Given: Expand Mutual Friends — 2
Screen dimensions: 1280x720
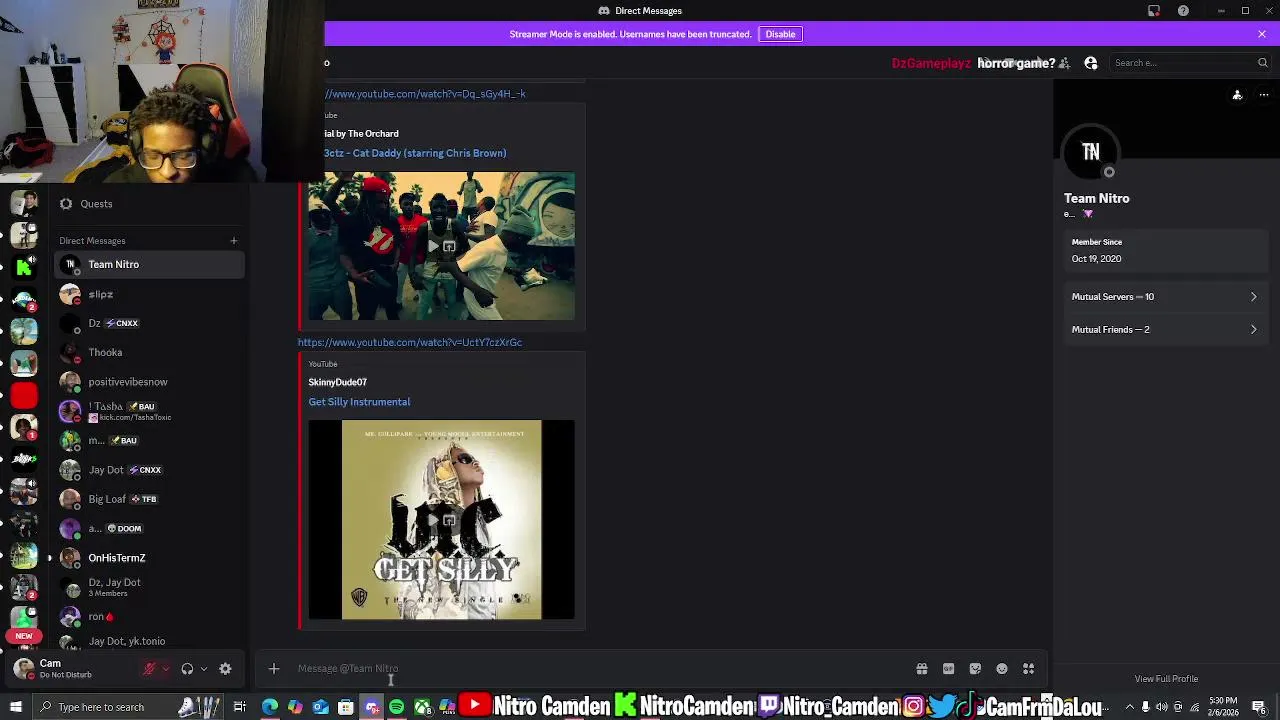Looking at the screenshot, I should (1165, 329).
